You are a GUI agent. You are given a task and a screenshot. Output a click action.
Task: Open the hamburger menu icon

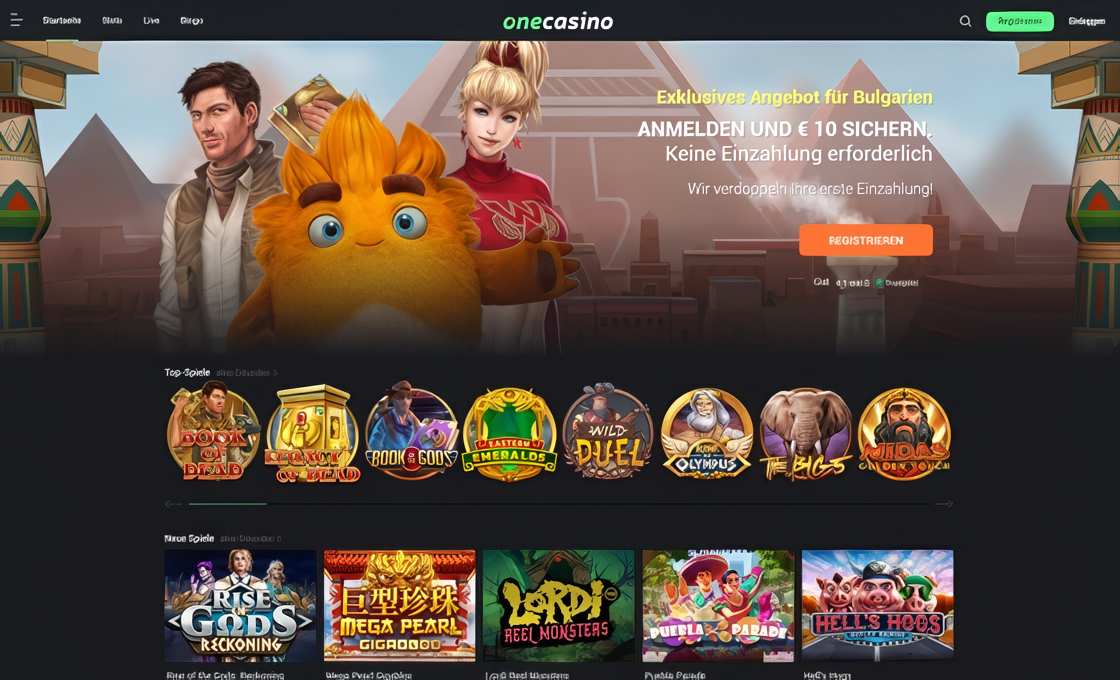click(x=16, y=21)
